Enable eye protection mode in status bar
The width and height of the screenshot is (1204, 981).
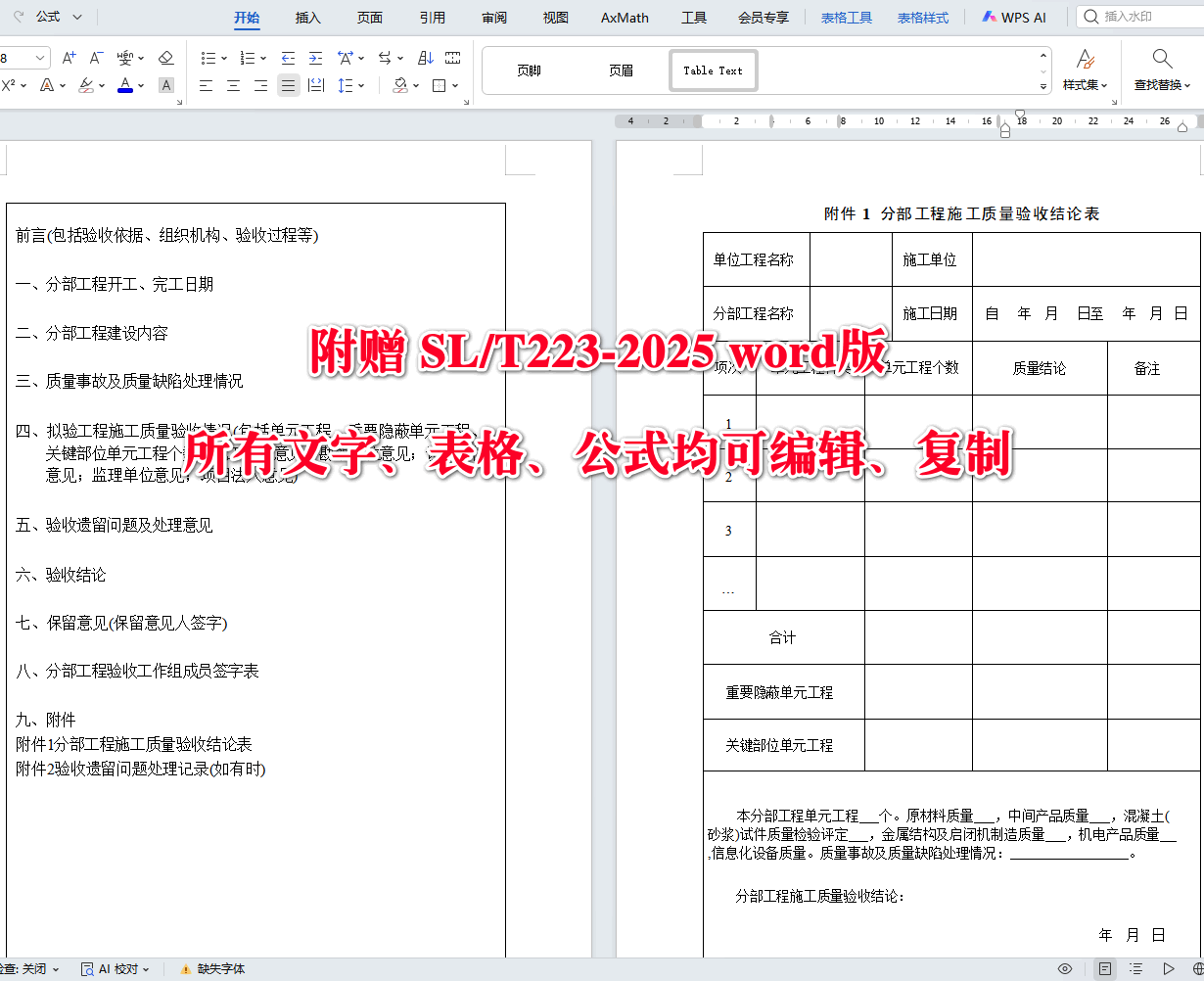pos(1065,968)
